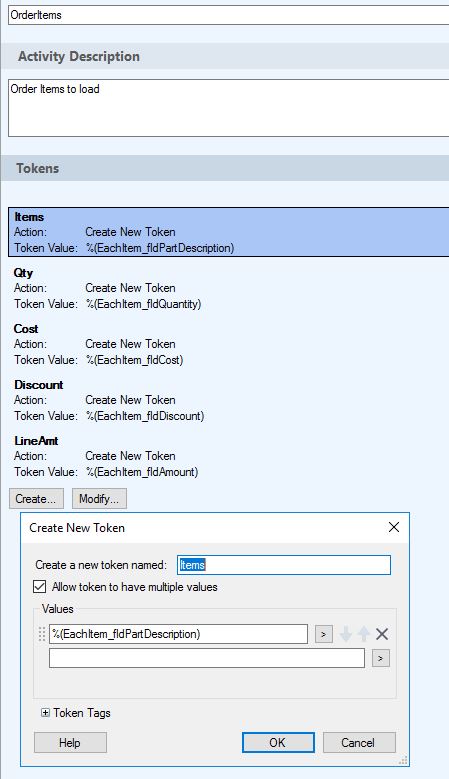The height and width of the screenshot is (779, 449).
Task: Grab the drag handle beside first value
Action: click(x=42, y=634)
